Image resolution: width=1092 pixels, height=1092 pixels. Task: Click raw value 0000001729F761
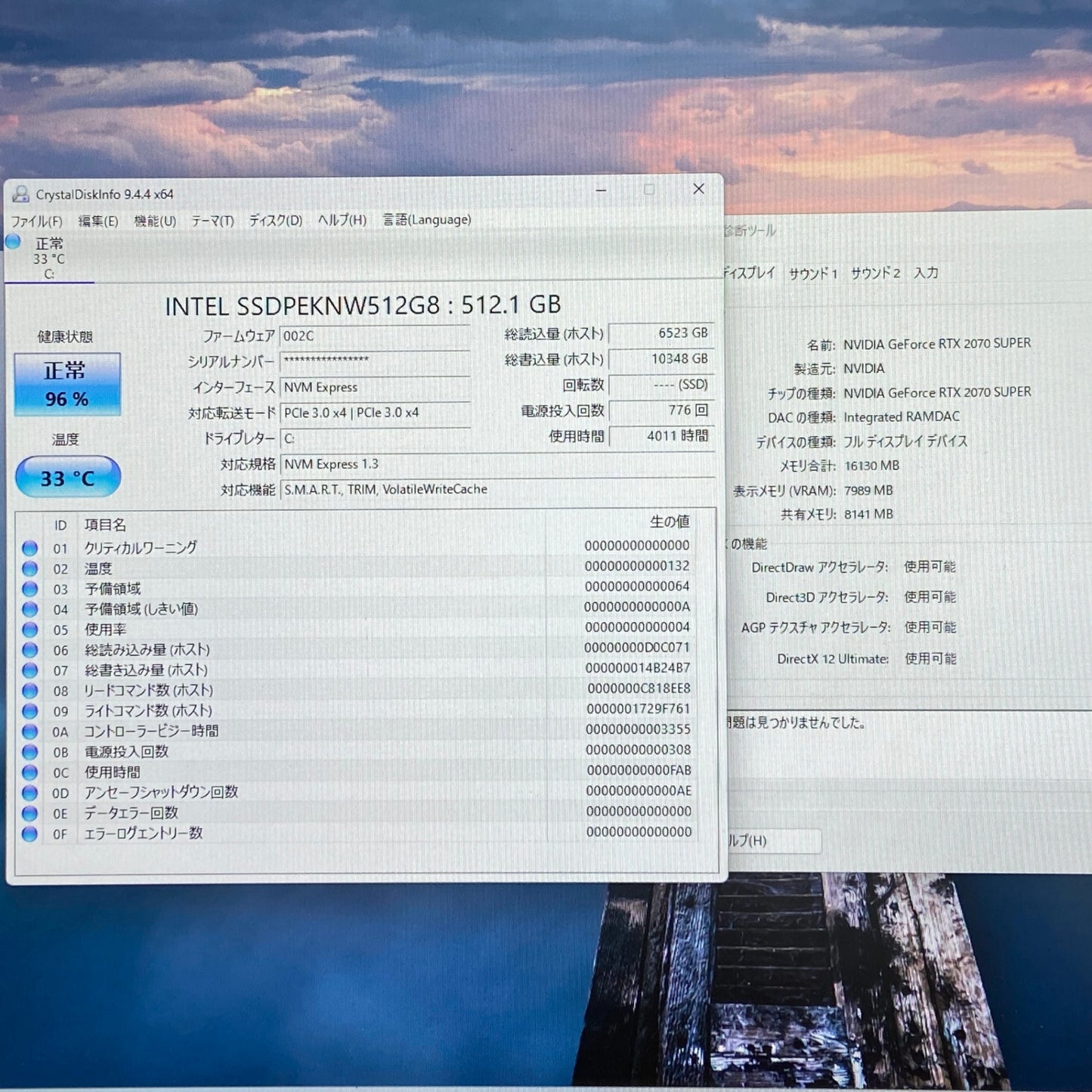(x=639, y=709)
